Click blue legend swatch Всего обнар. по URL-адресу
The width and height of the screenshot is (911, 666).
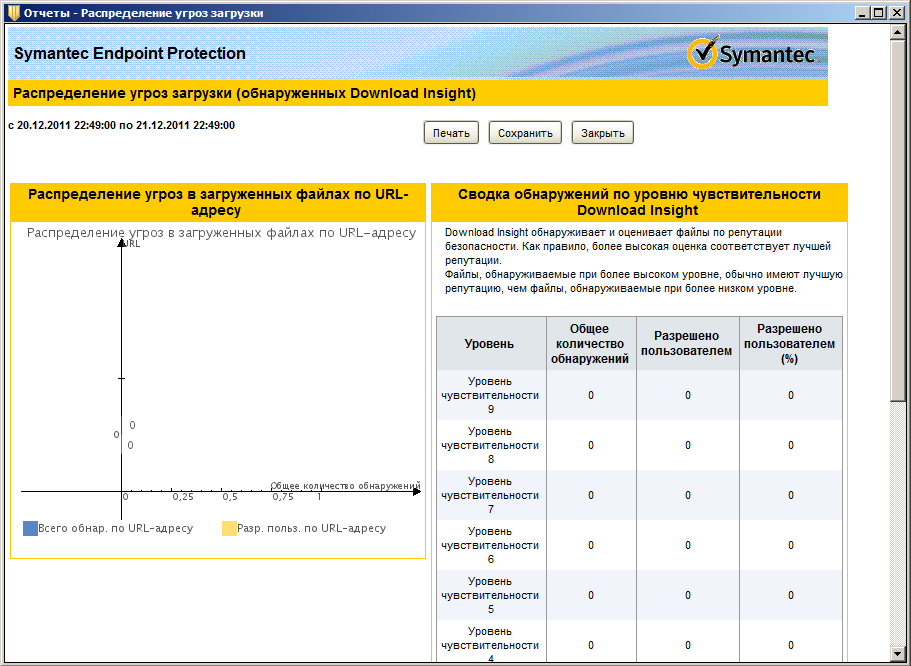click(30, 528)
